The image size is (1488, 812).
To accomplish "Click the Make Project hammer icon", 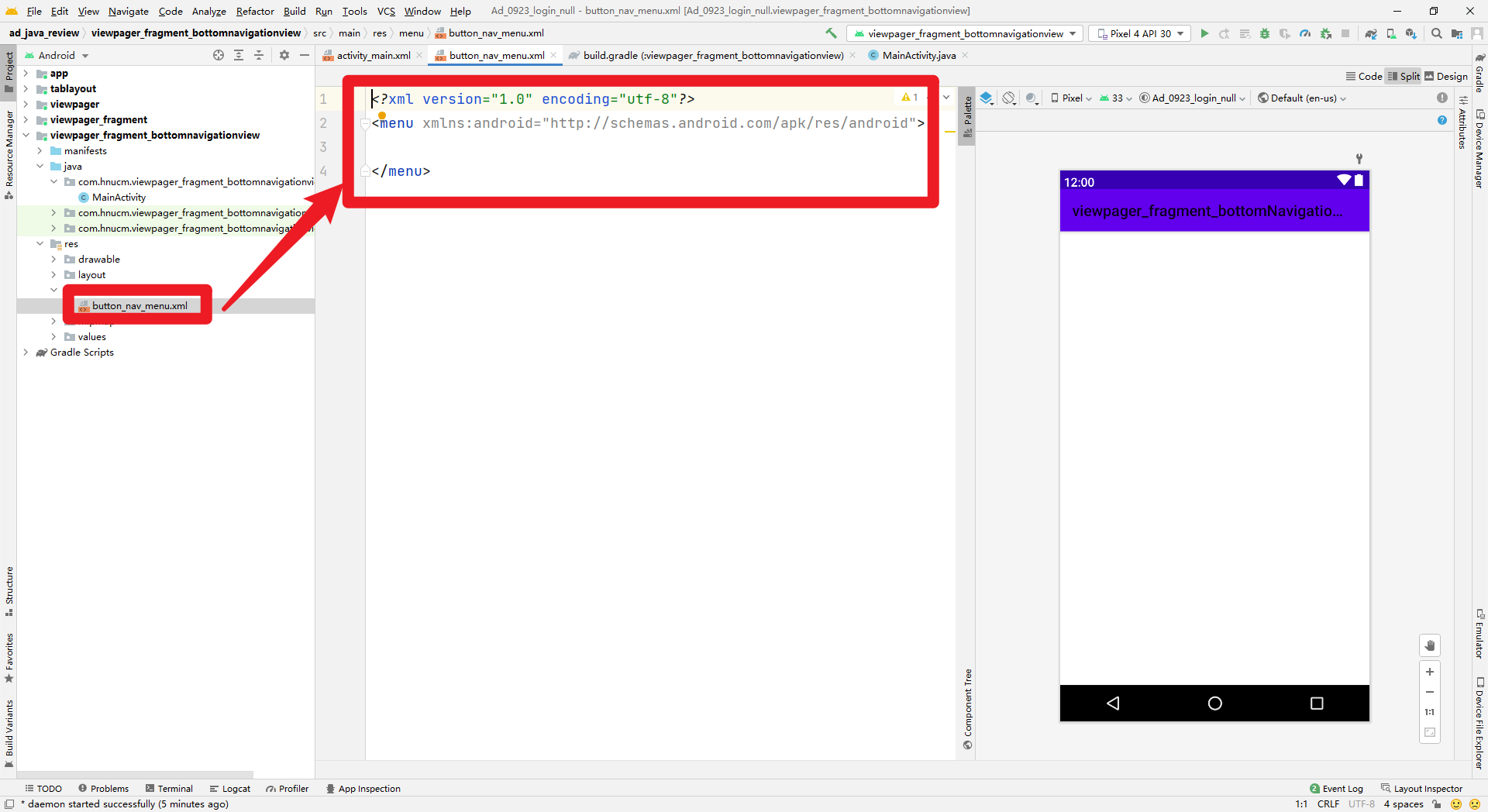I will click(831, 33).
